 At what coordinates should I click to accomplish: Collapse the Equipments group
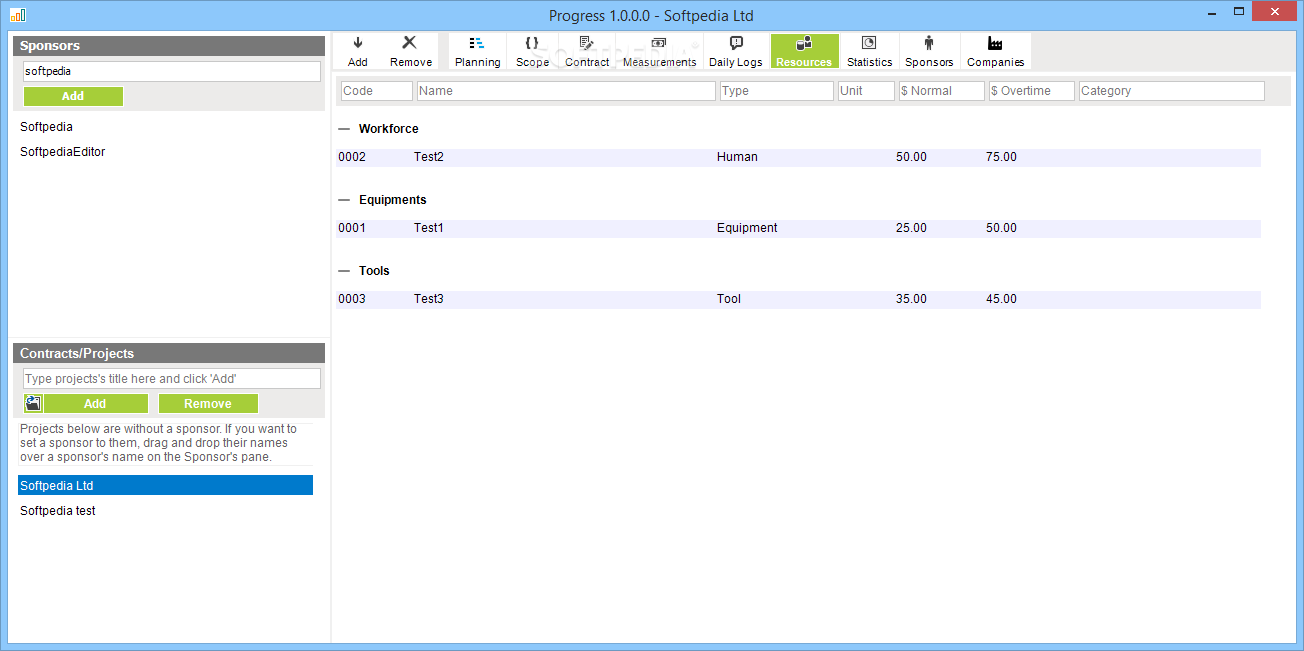click(344, 200)
